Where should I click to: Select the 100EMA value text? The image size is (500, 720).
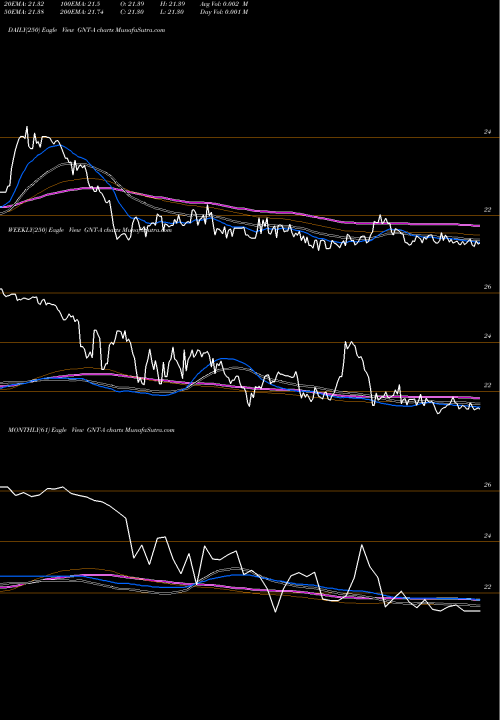point(80,4)
